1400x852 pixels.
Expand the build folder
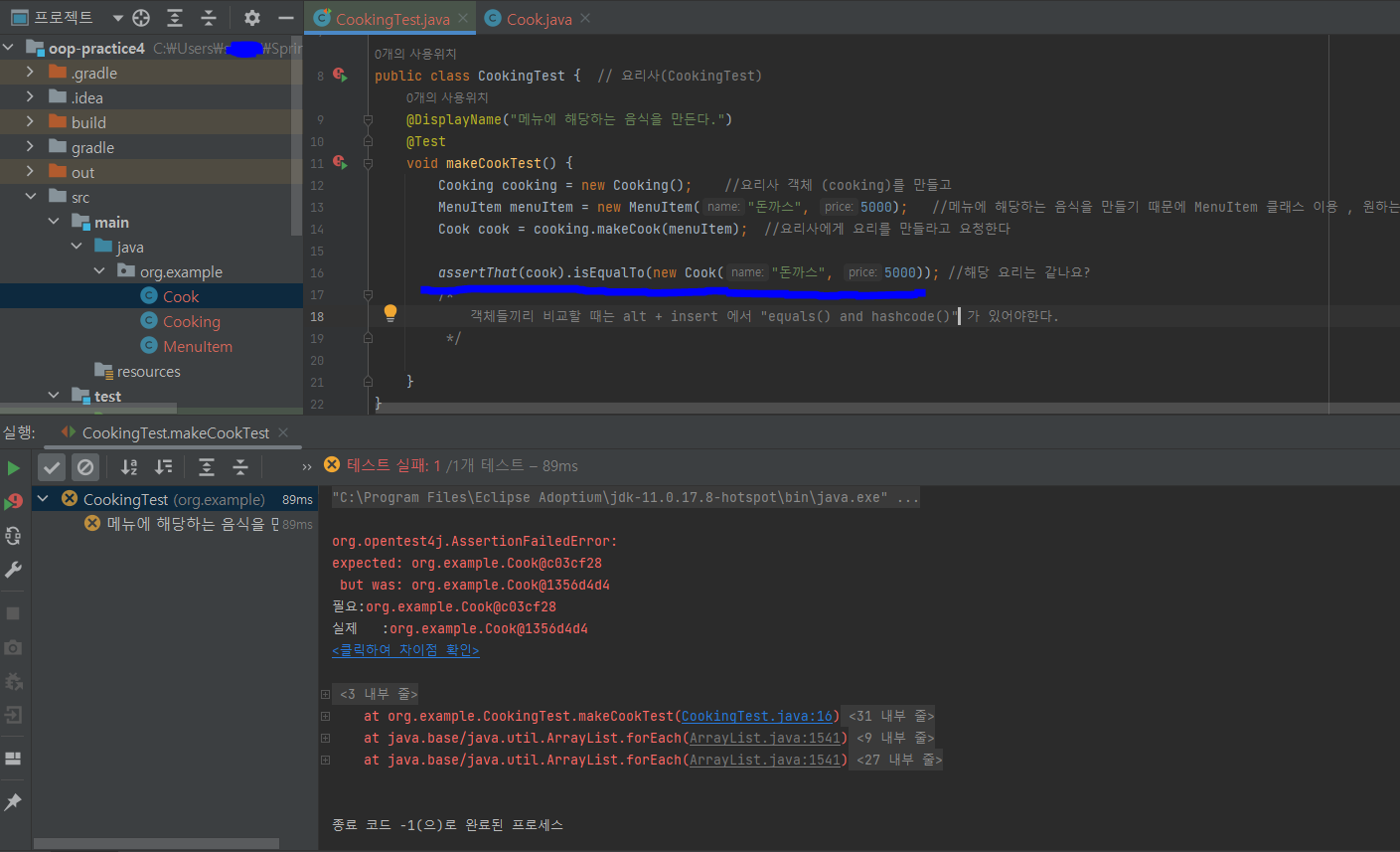coord(30,121)
